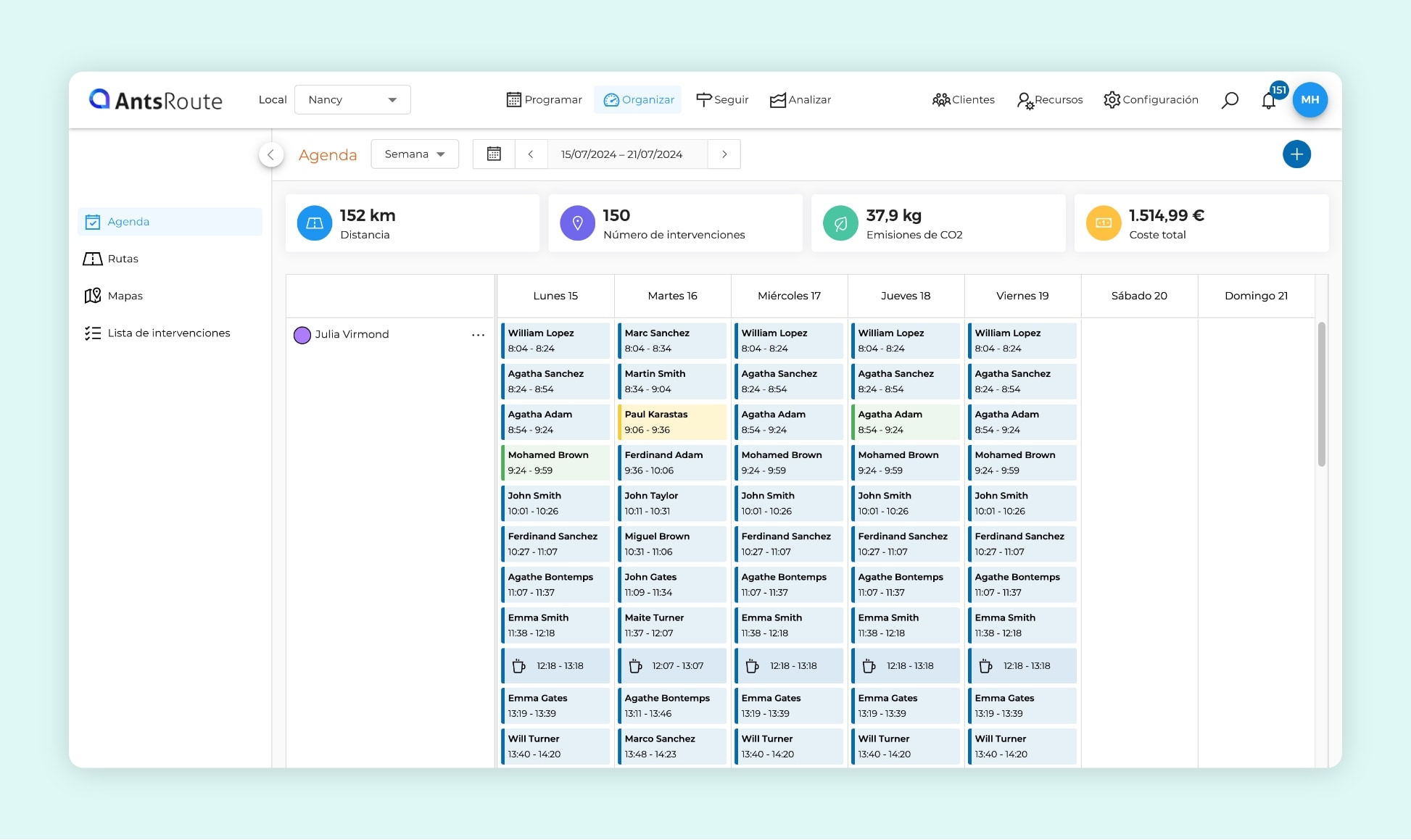Open Paul Karastas appointment on Martes 16

pos(672,422)
